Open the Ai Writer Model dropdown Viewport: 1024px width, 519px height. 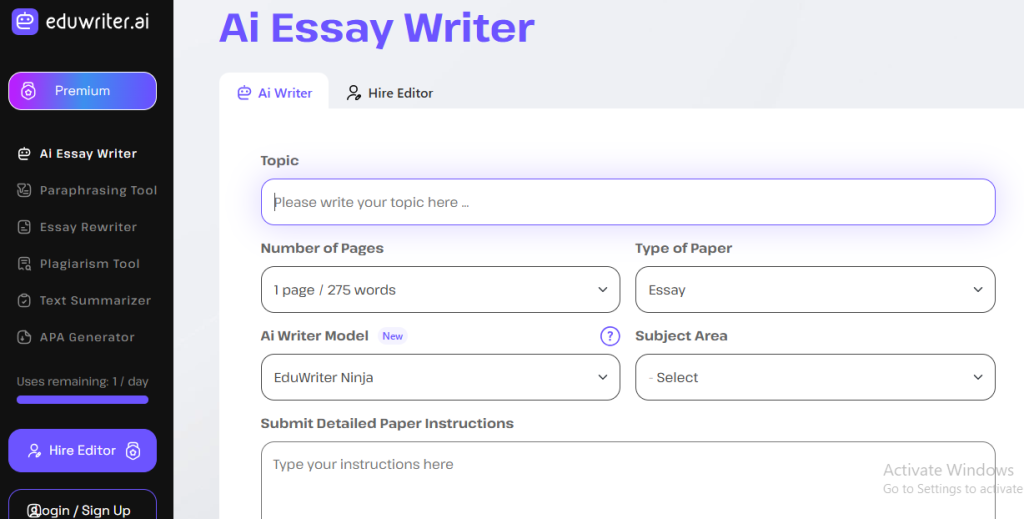coord(441,377)
